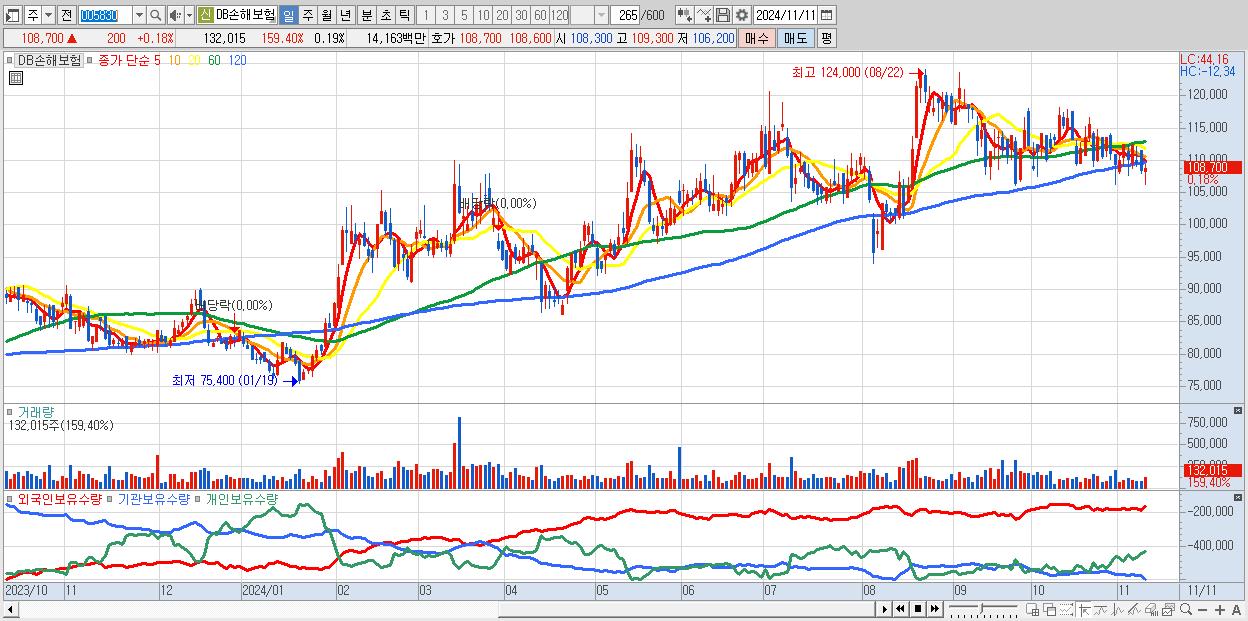Select interval 60 tab

(x=540, y=15)
